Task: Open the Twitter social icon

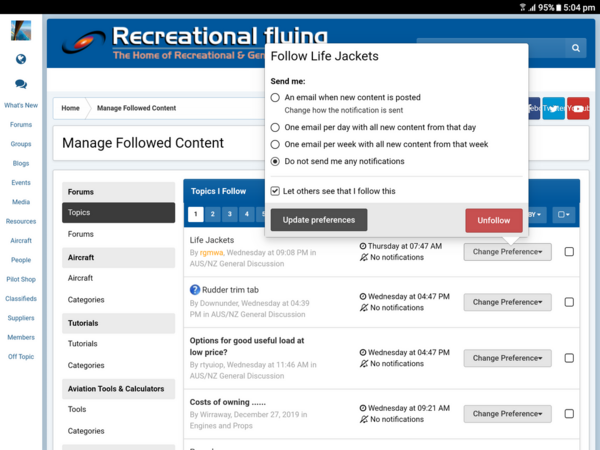Action: coord(554,108)
